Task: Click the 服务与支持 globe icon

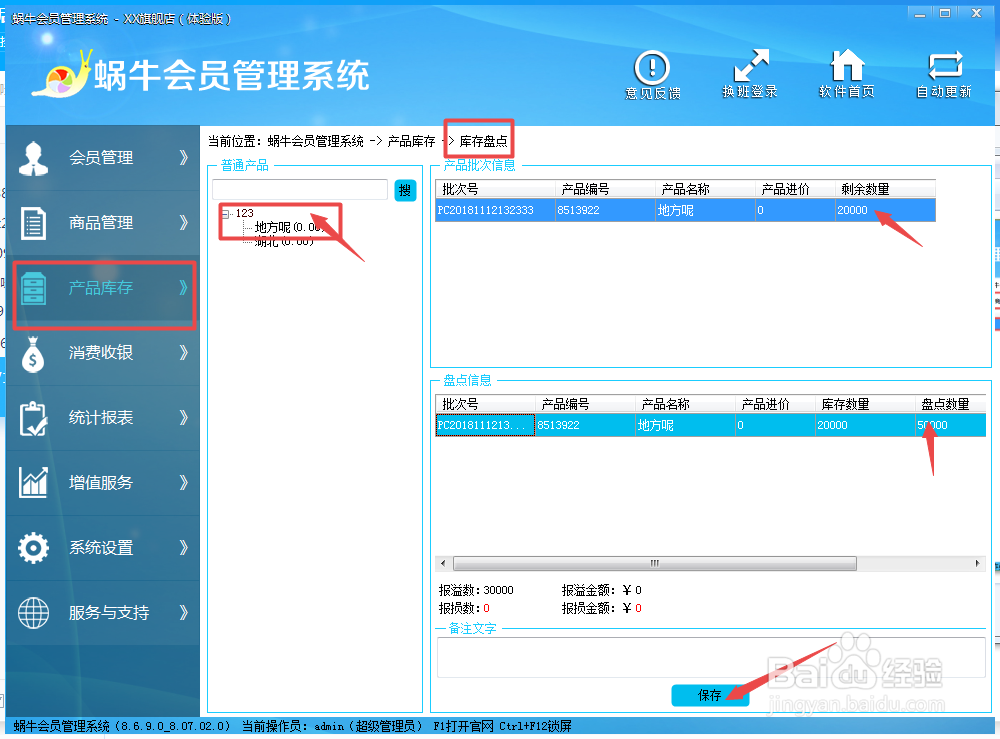Action: pyautogui.click(x=33, y=613)
